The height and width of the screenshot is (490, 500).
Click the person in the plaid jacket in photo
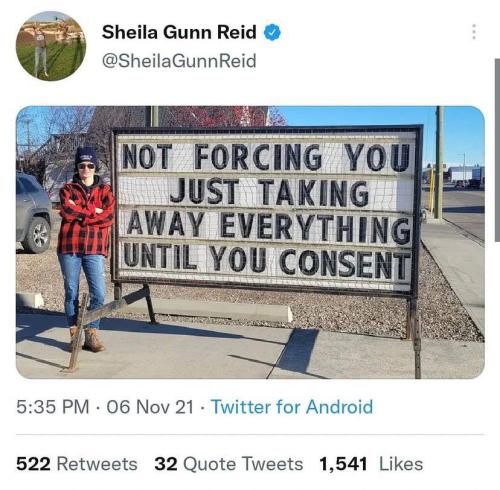pyautogui.click(x=86, y=250)
